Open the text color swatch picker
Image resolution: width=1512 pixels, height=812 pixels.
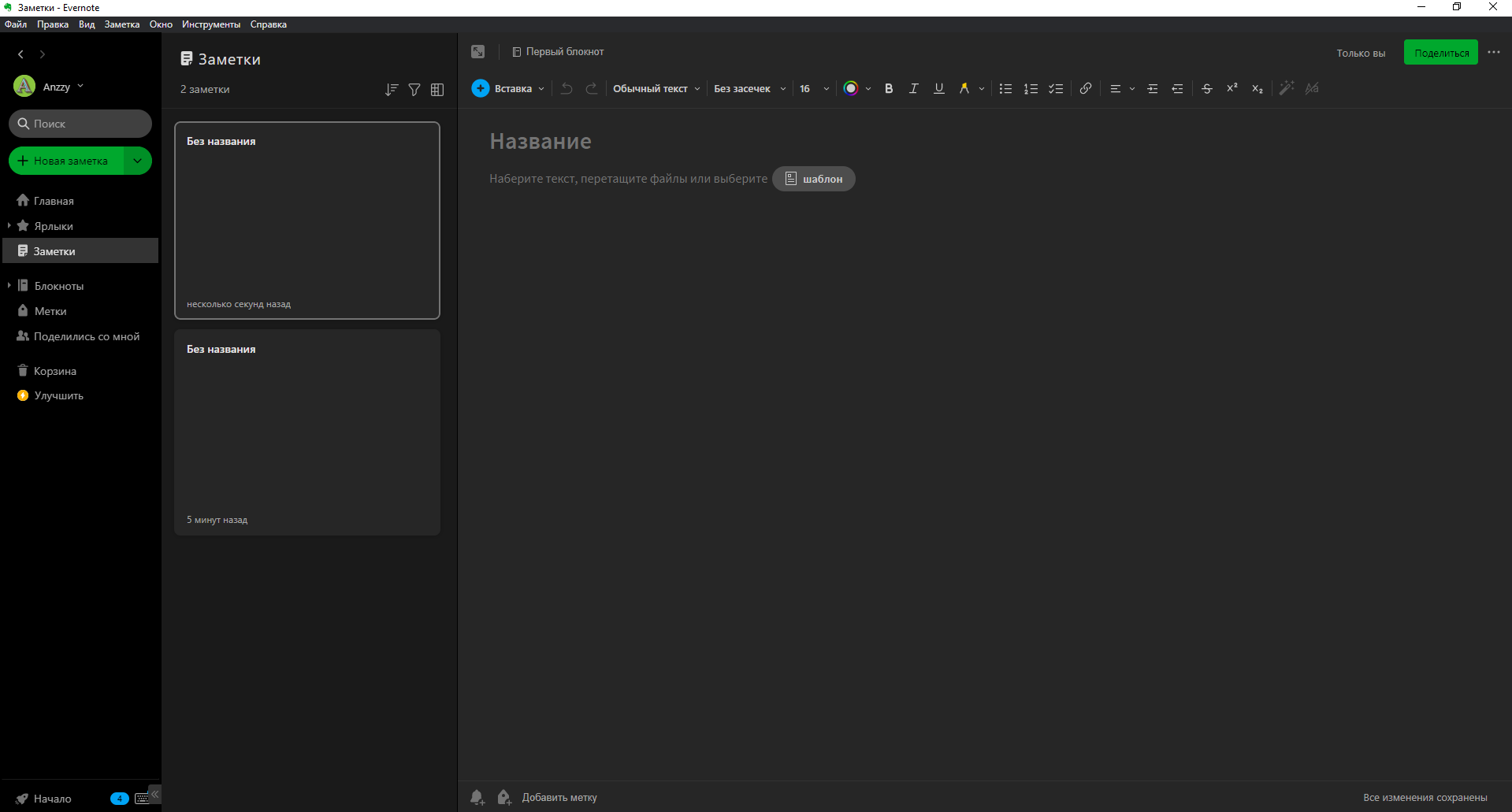[x=852, y=88]
